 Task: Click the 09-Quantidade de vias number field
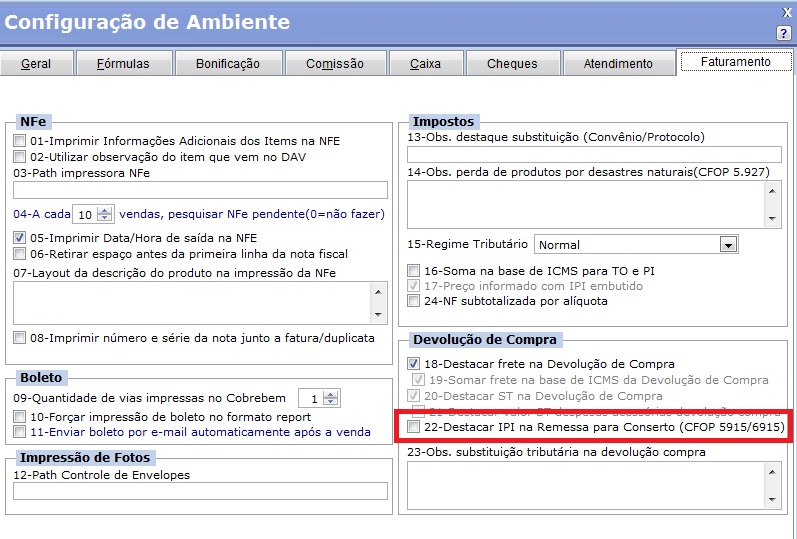[311, 398]
